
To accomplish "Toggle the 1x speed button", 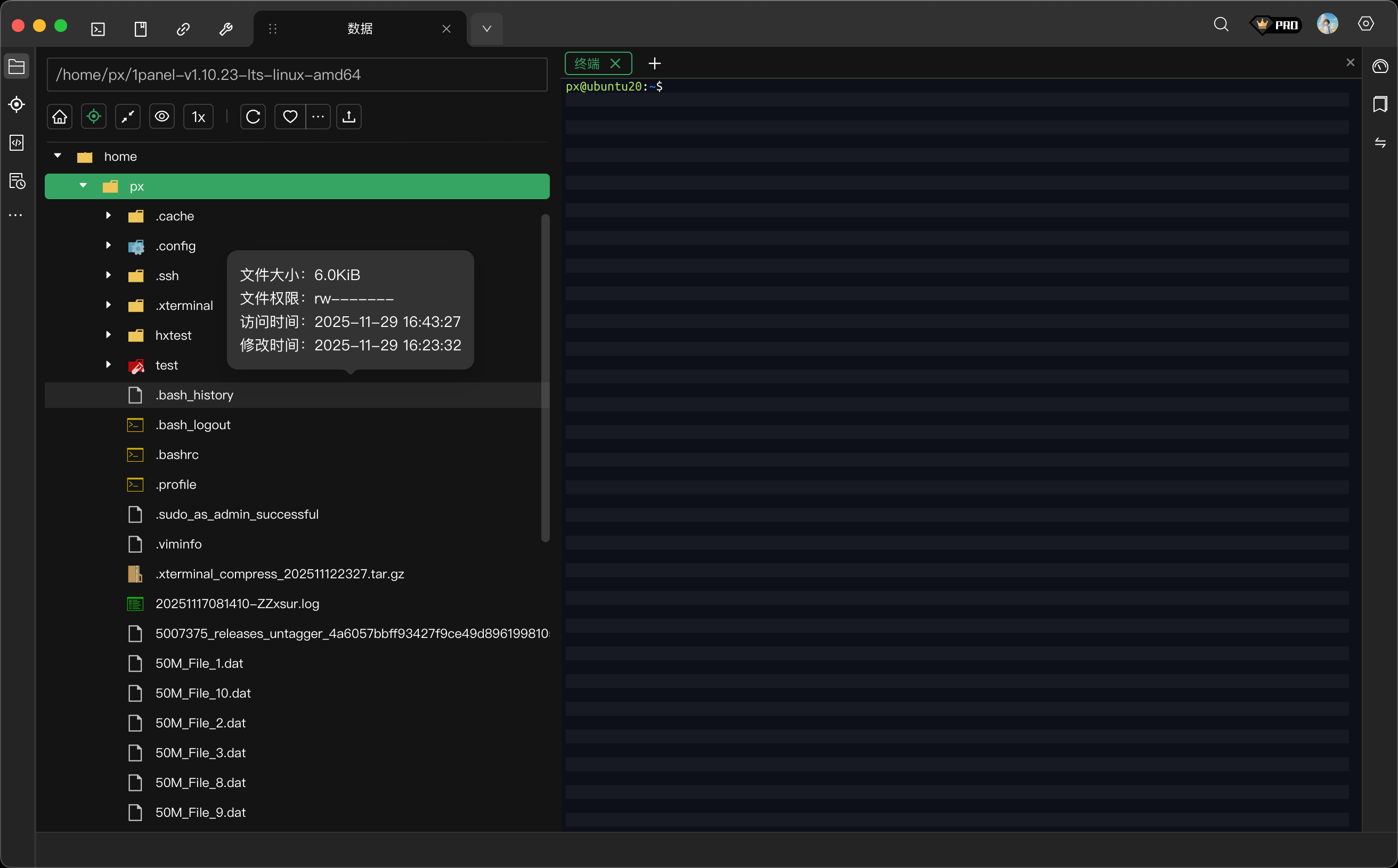I will [198, 117].
